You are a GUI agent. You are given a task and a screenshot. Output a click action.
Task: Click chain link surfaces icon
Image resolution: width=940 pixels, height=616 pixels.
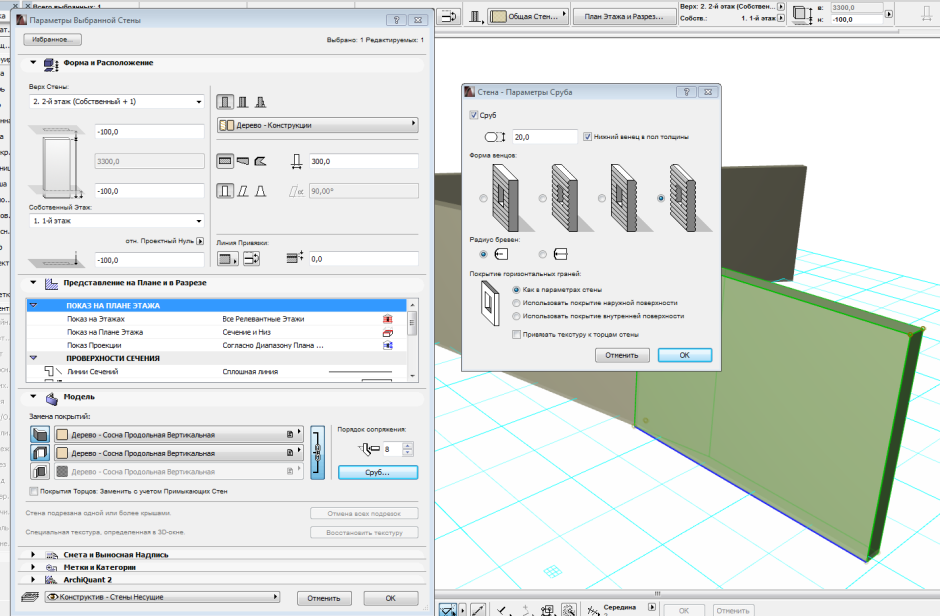[318, 452]
